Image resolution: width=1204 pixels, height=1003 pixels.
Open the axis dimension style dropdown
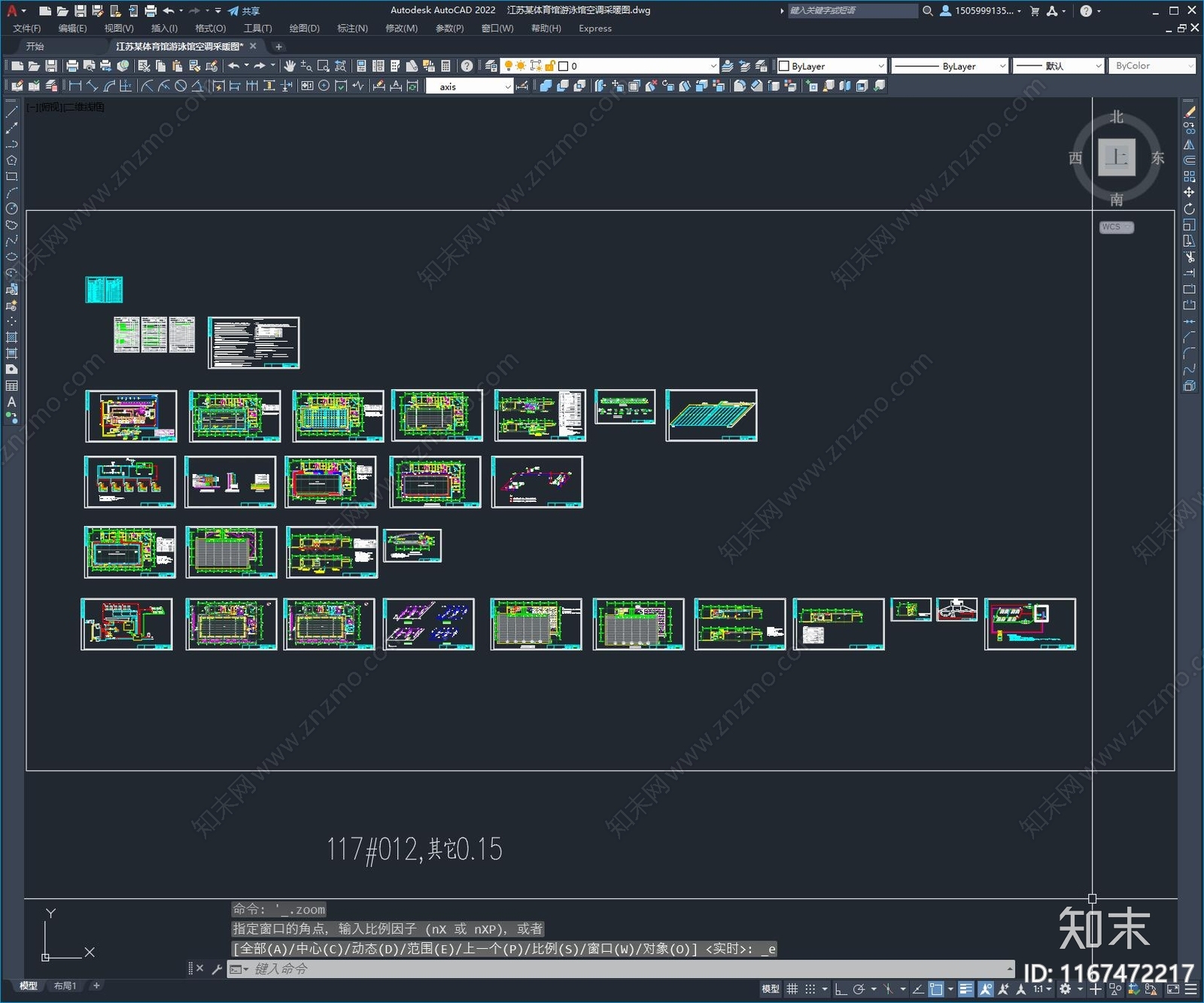click(470, 87)
